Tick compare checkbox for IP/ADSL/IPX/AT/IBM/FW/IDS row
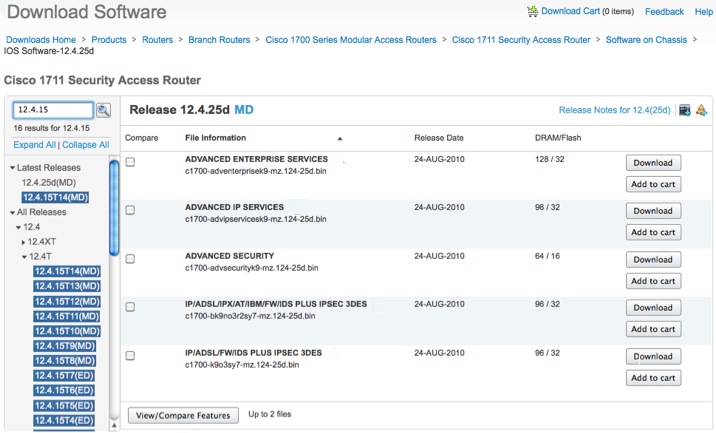 point(131,307)
